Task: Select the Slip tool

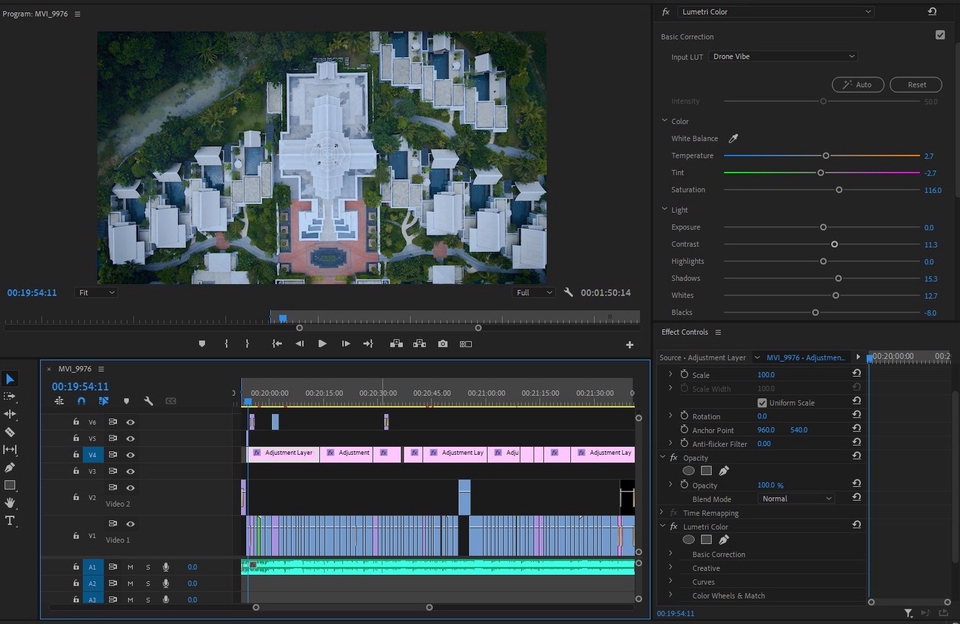Action: tap(10, 449)
